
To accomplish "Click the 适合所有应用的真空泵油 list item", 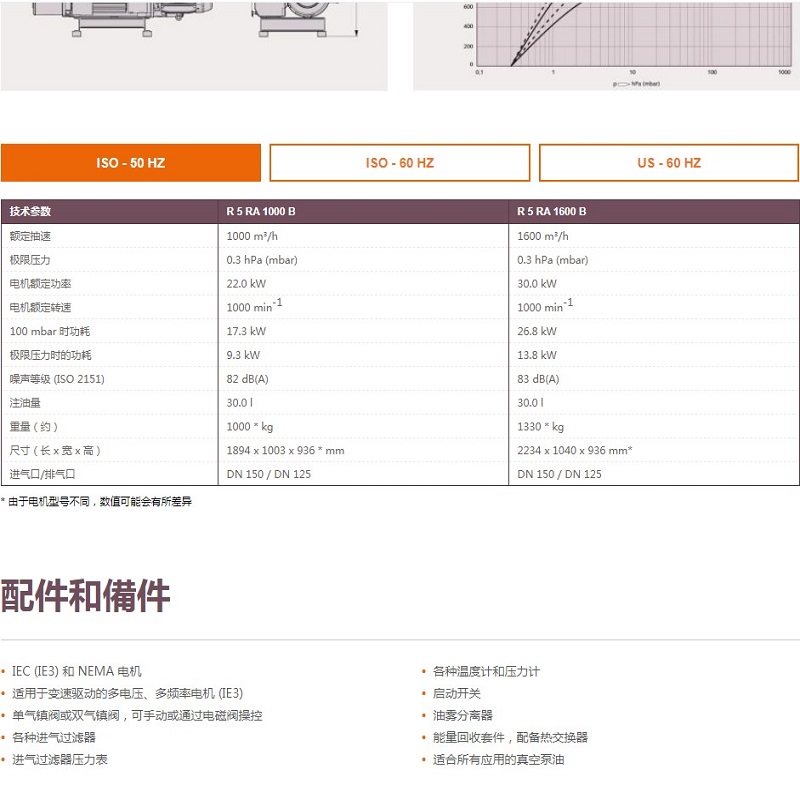I will (x=498, y=760).
